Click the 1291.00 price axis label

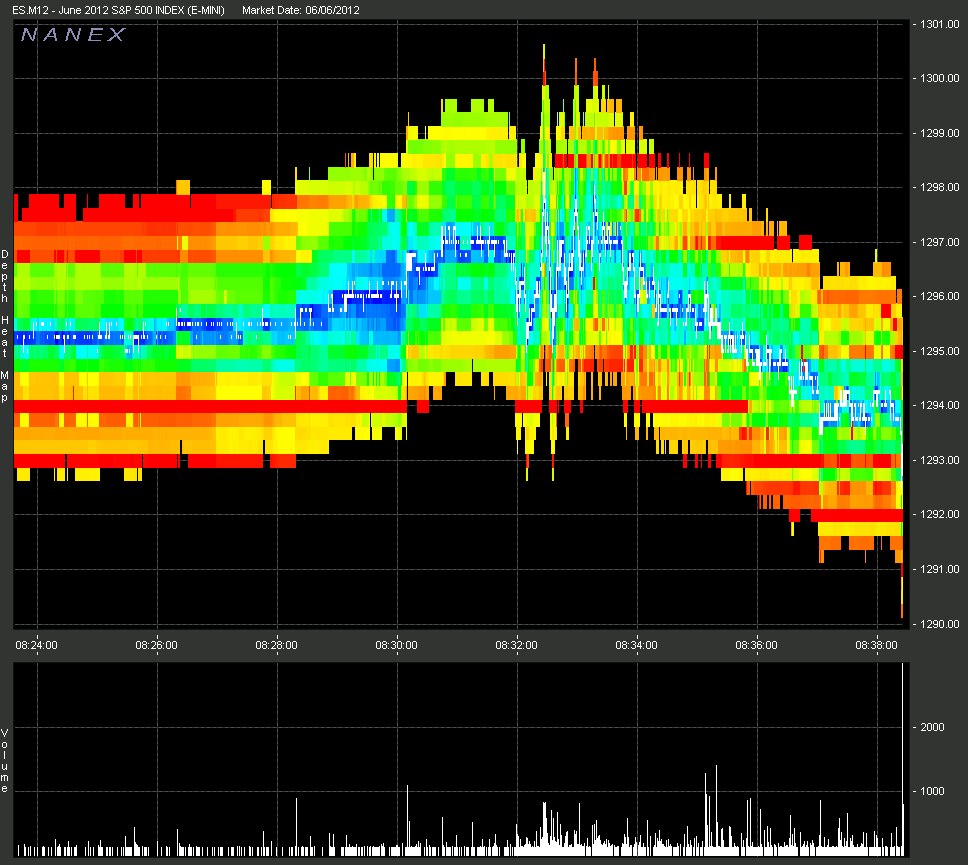(940, 569)
